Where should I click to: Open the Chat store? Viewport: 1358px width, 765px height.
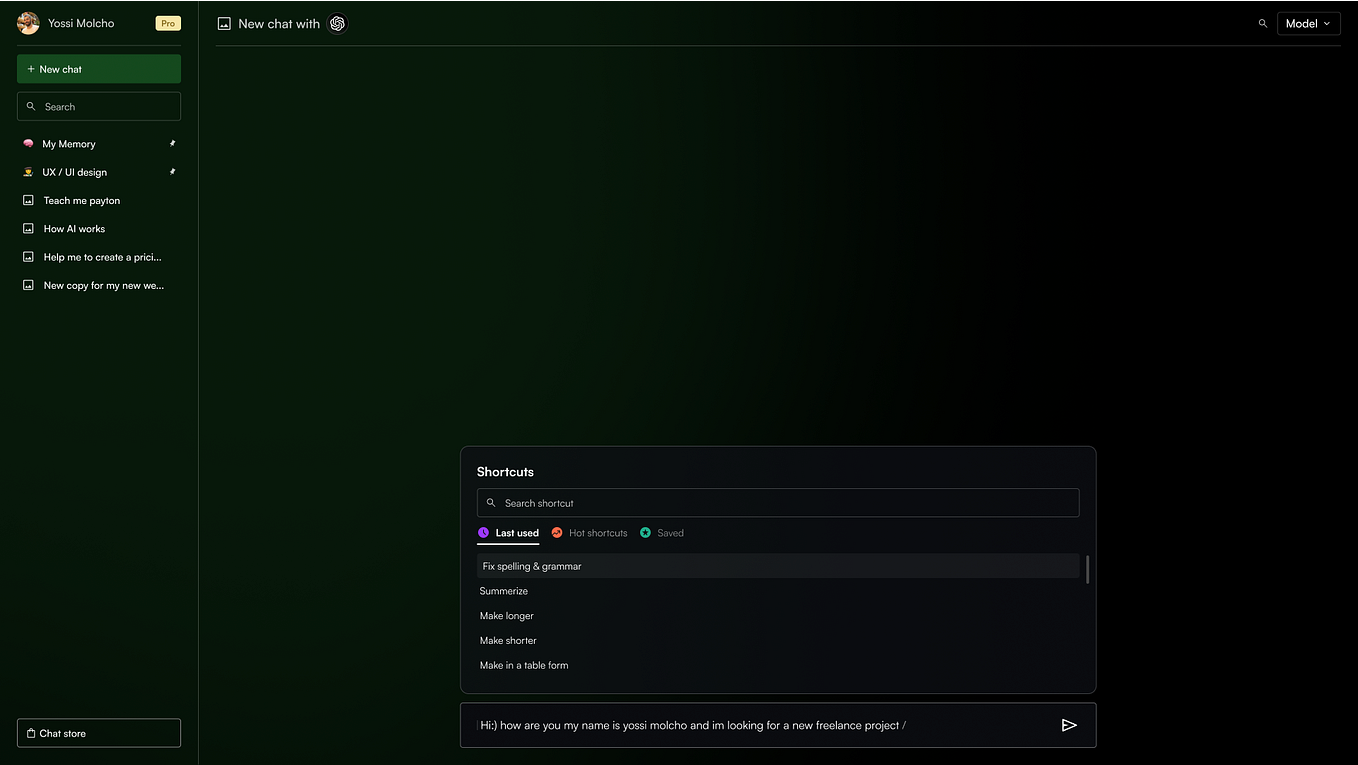tap(98, 733)
